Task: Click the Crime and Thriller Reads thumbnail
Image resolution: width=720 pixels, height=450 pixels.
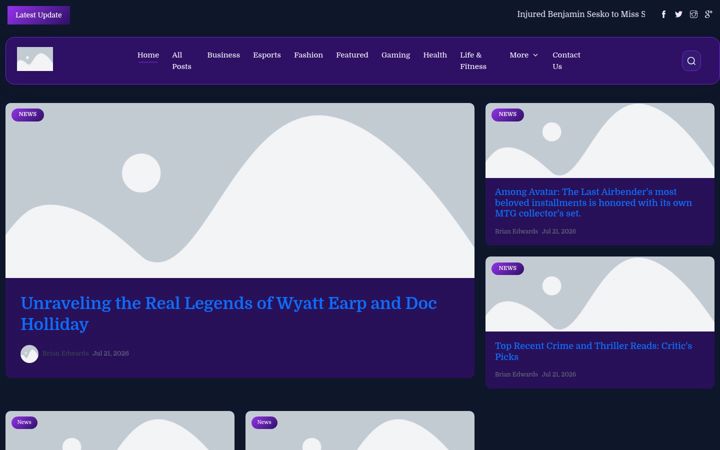Action: point(600,294)
